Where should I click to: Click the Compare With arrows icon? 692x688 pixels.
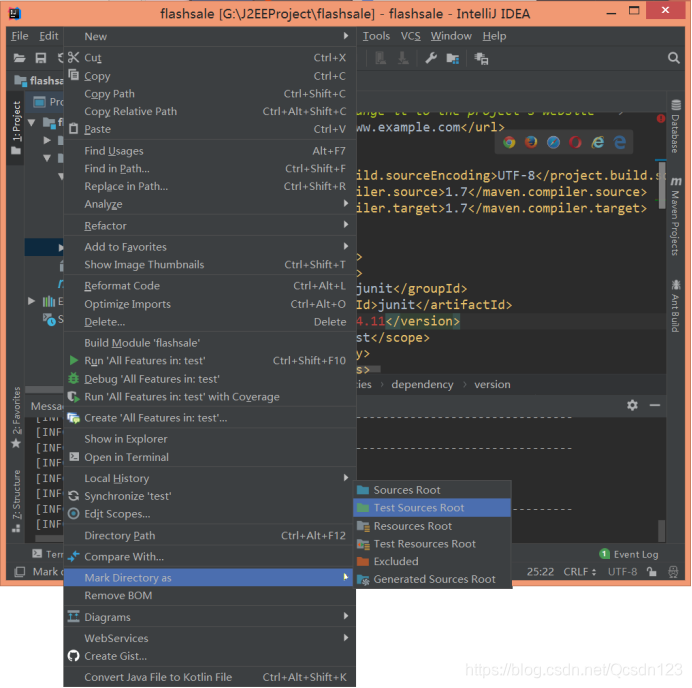(74, 556)
